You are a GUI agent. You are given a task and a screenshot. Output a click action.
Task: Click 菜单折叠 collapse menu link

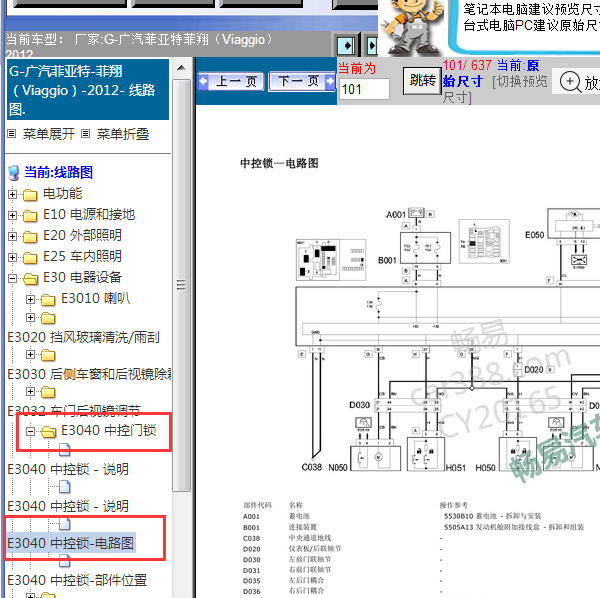tap(122, 134)
